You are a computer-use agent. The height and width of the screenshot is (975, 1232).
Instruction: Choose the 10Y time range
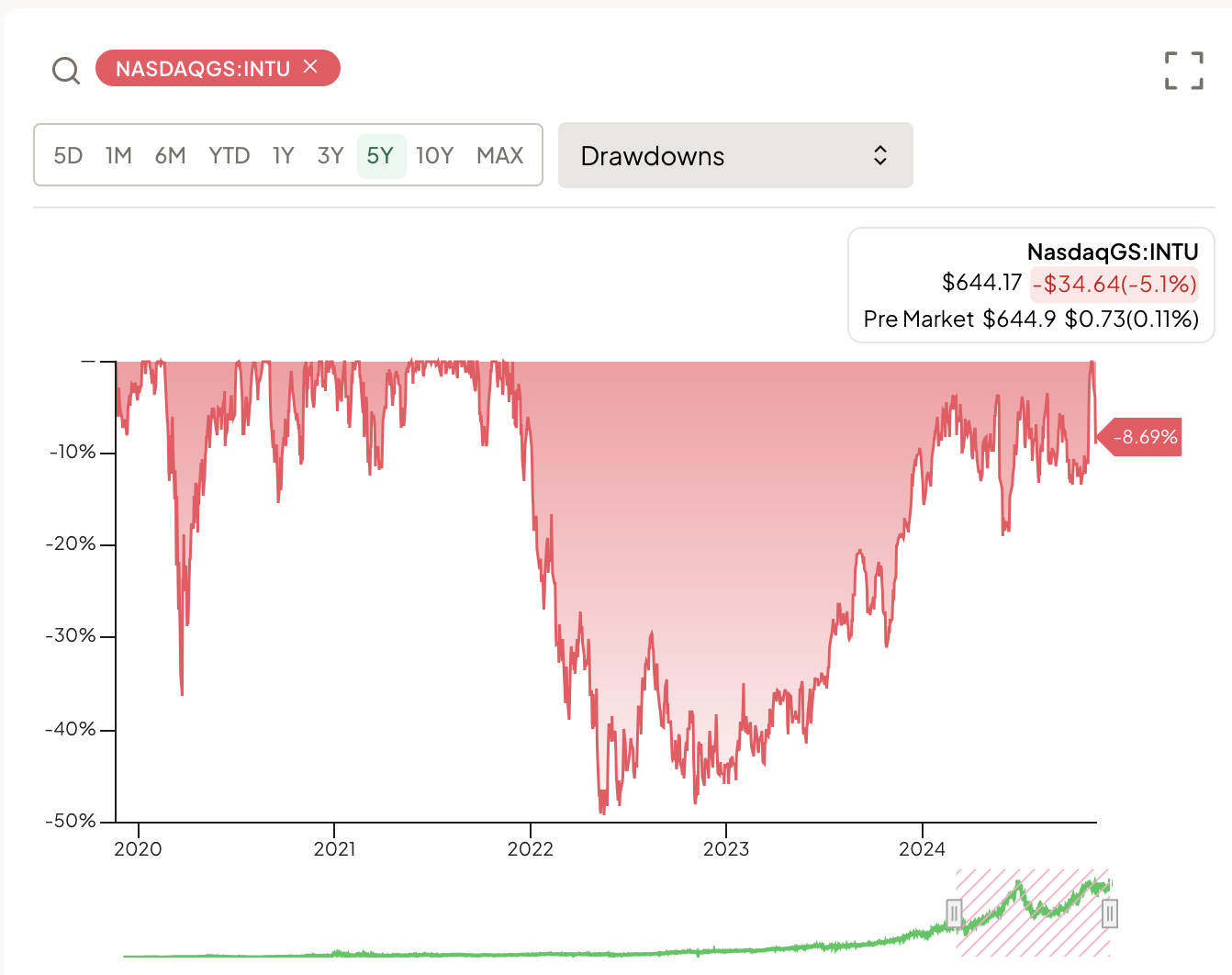click(x=435, y=155)
